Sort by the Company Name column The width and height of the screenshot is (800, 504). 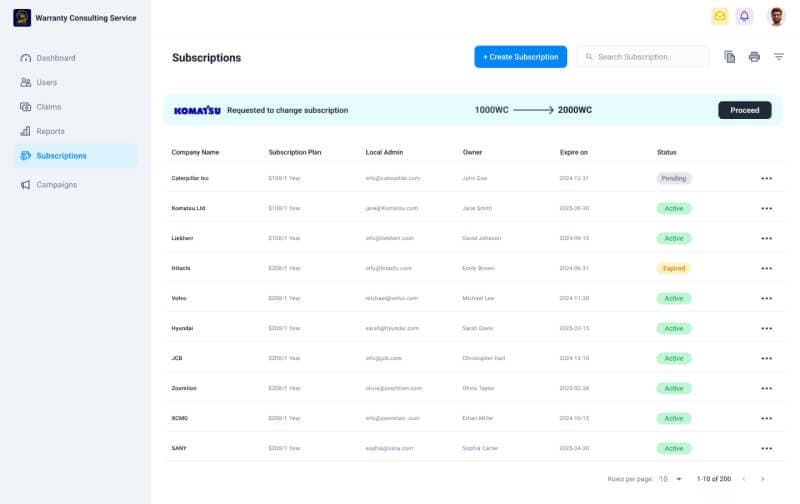(195, 152)
